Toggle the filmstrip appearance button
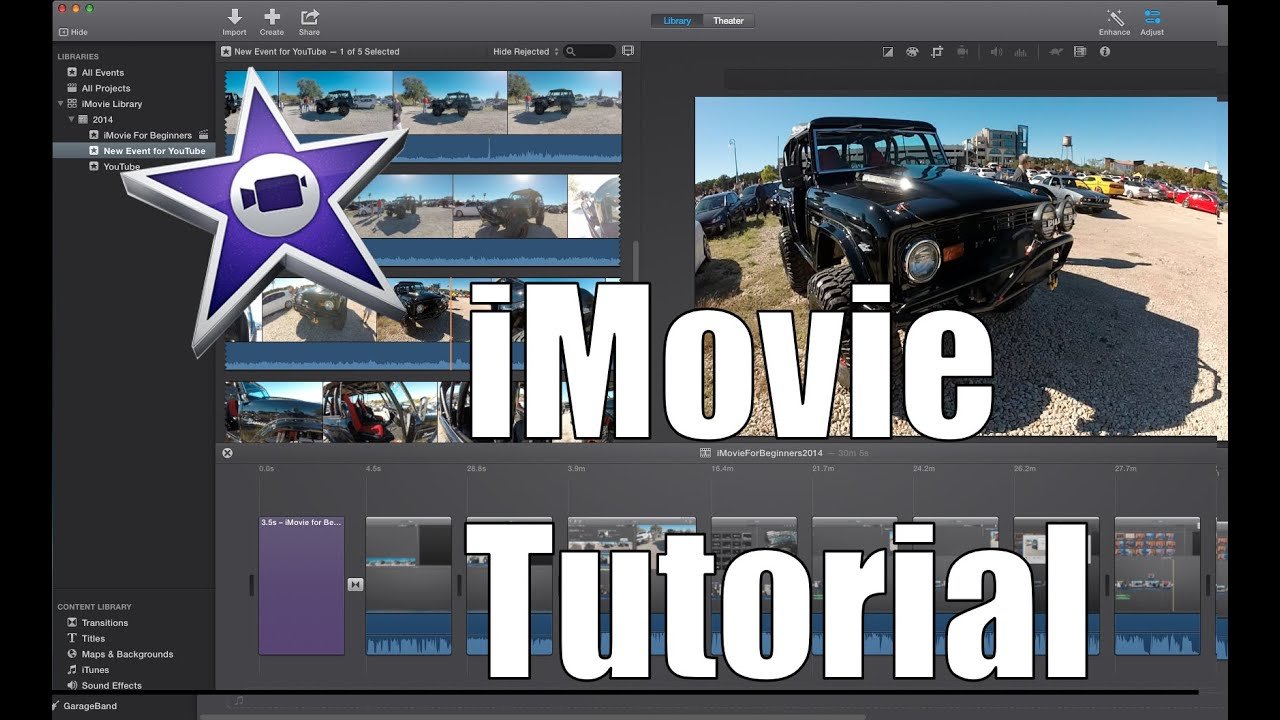Screen dimensions: 1280x720 pyautogui.click(x=628, y=51)
